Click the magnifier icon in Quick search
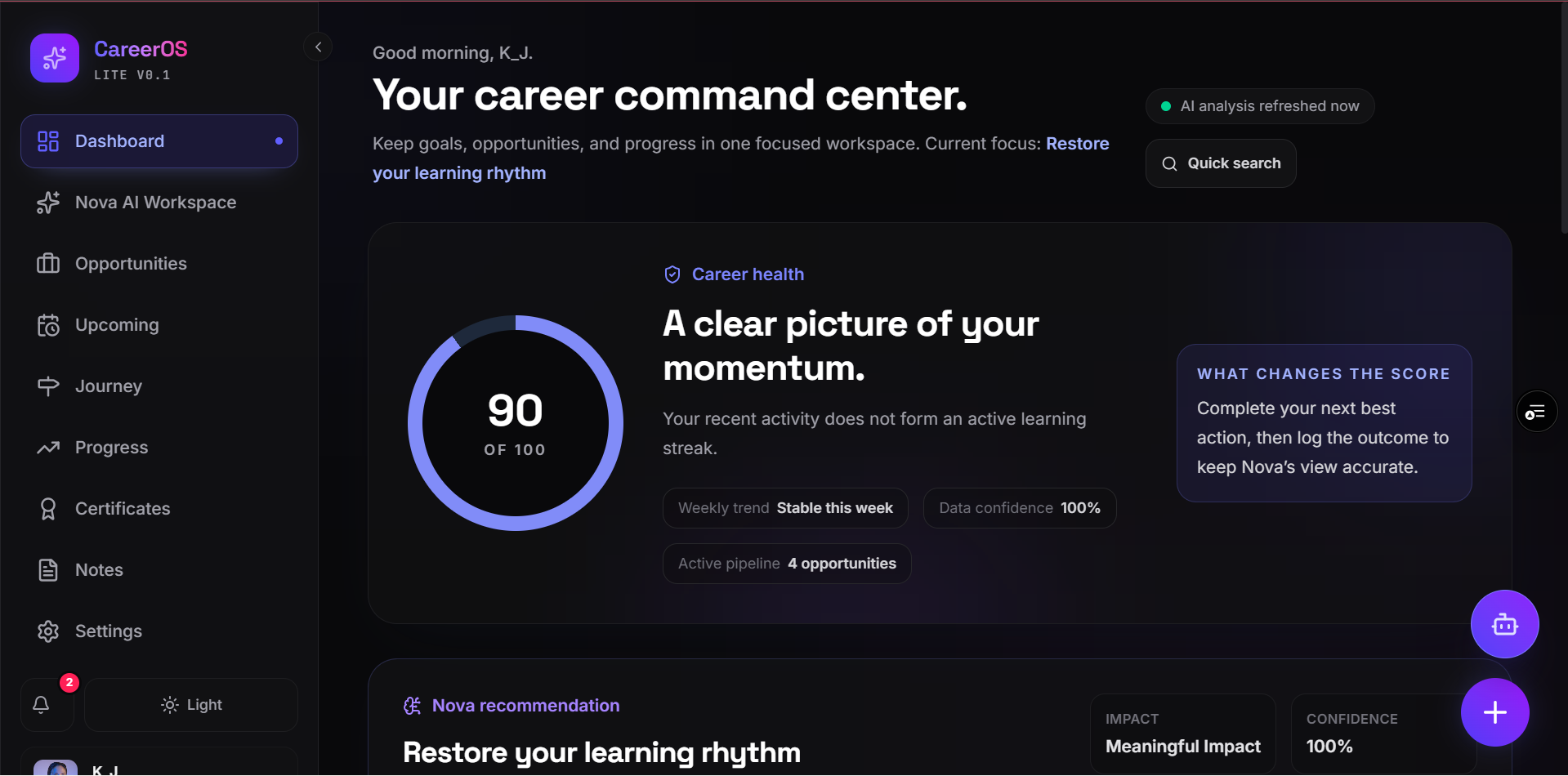1568x776 pixels. (x=1169, y=163)
